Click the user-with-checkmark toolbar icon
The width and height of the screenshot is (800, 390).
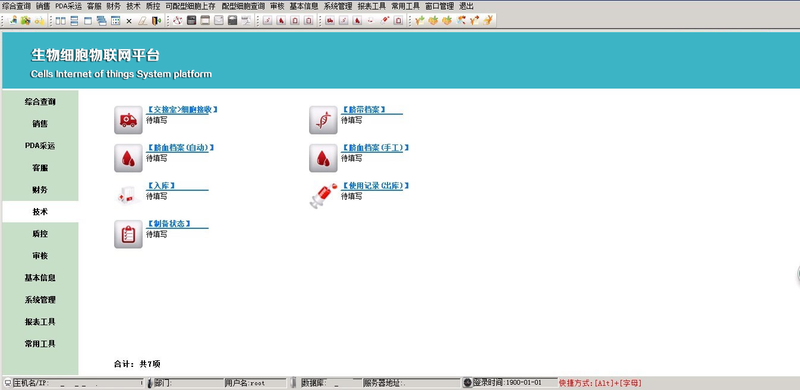tap(13, 20)
